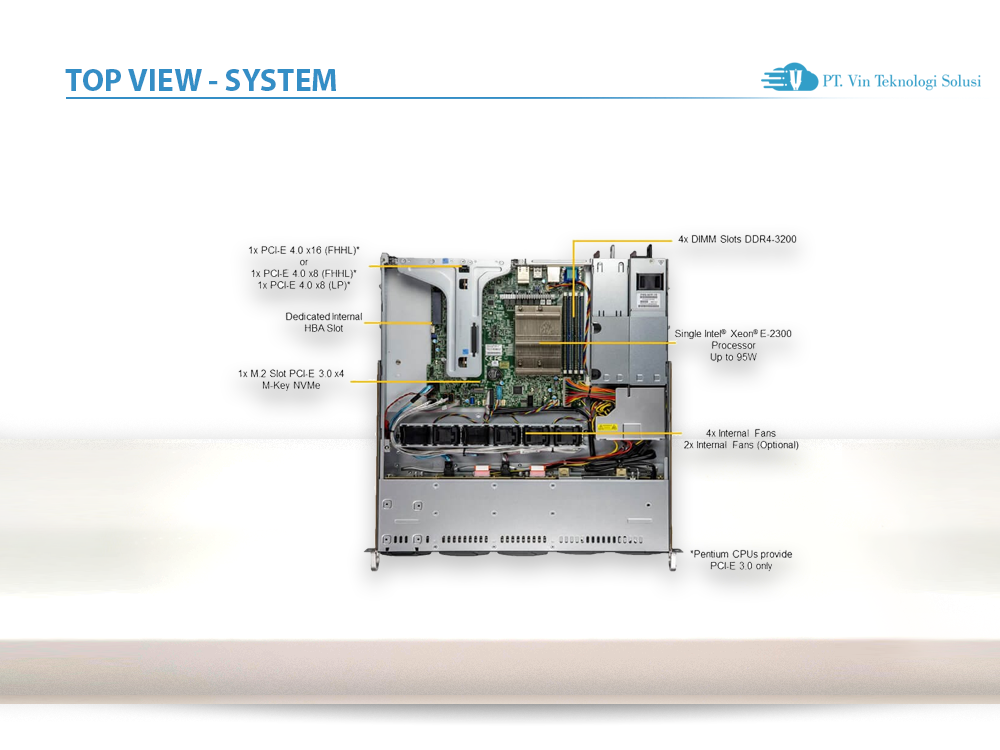The height and width of the screenshot is (750, 1000).
Task: Select the 1x PCI-E 4.0 x16 (FHHL) label
Action: pos(304,251)
